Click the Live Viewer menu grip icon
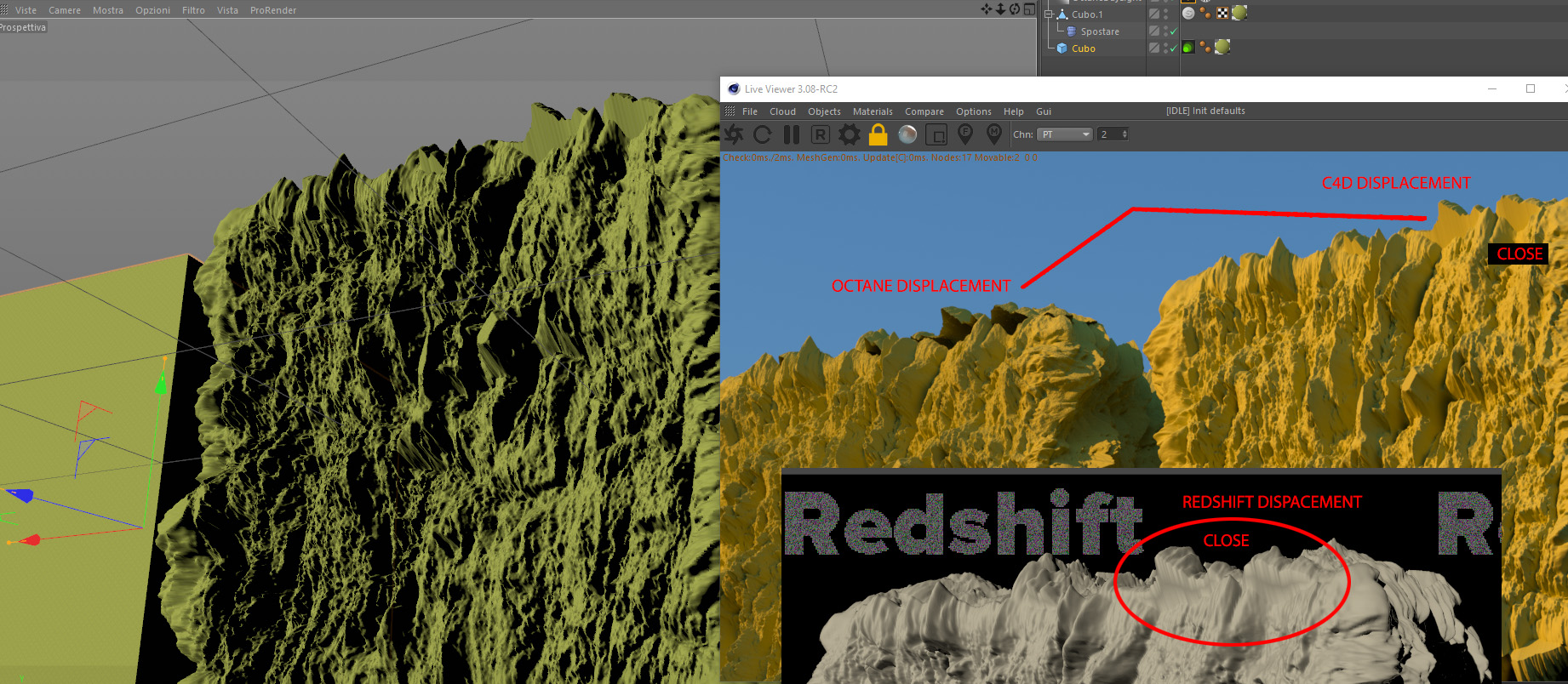Viewport: 1568px width, 684px height. click(730, 111)
